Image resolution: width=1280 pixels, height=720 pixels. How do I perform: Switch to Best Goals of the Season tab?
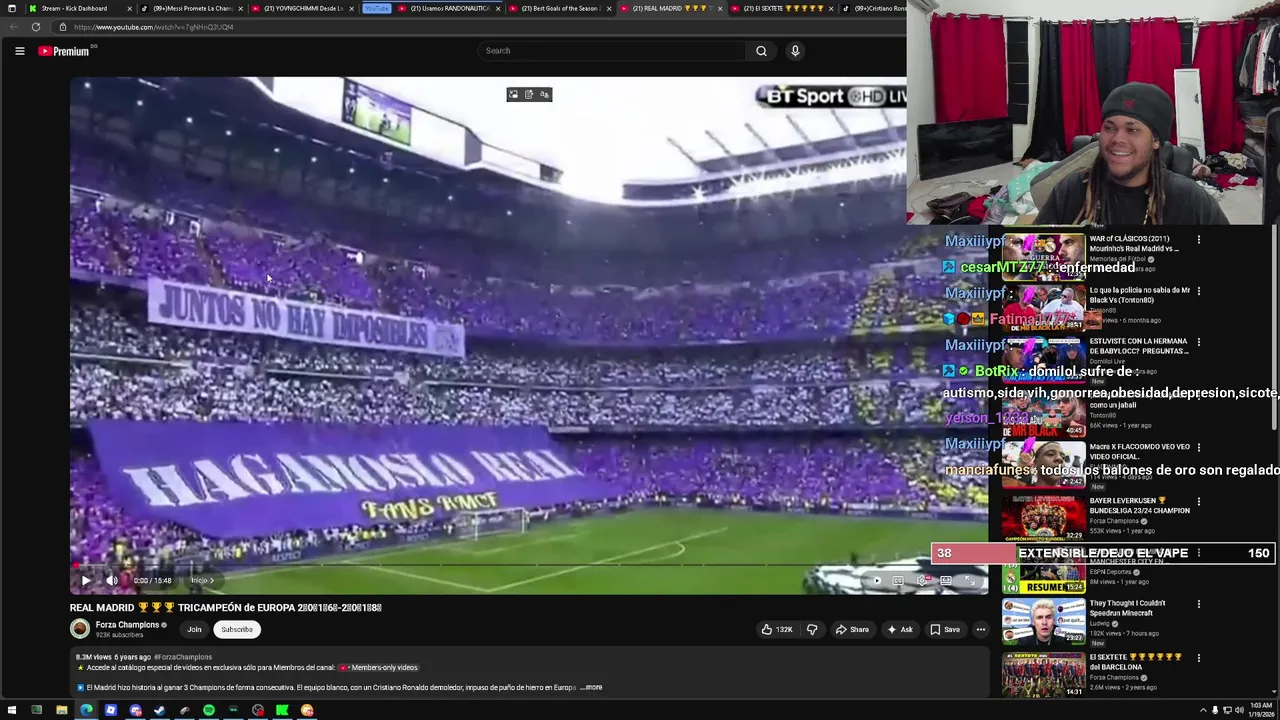(x=560, y=8)
